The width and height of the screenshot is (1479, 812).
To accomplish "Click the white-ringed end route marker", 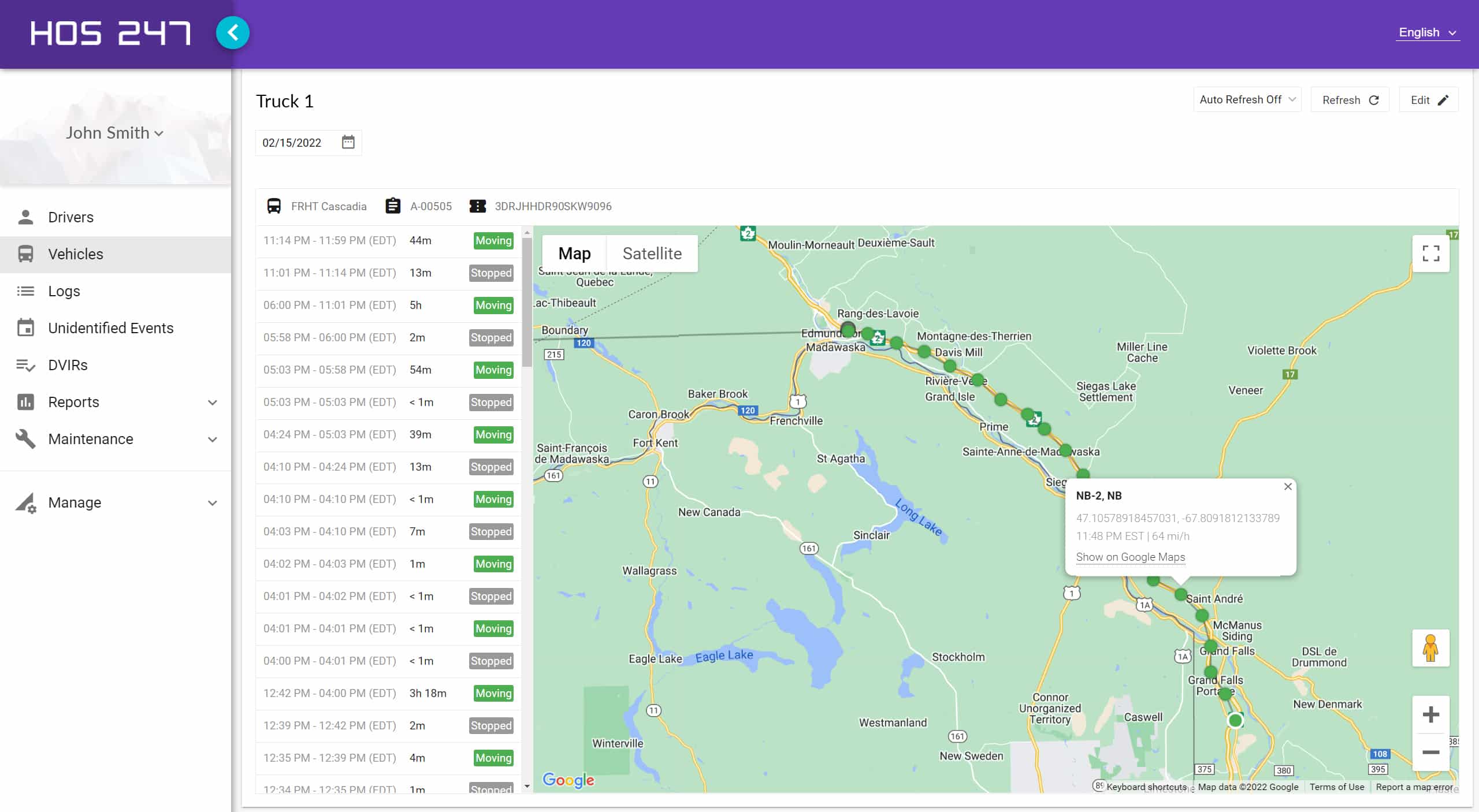I will point(1235,720).
